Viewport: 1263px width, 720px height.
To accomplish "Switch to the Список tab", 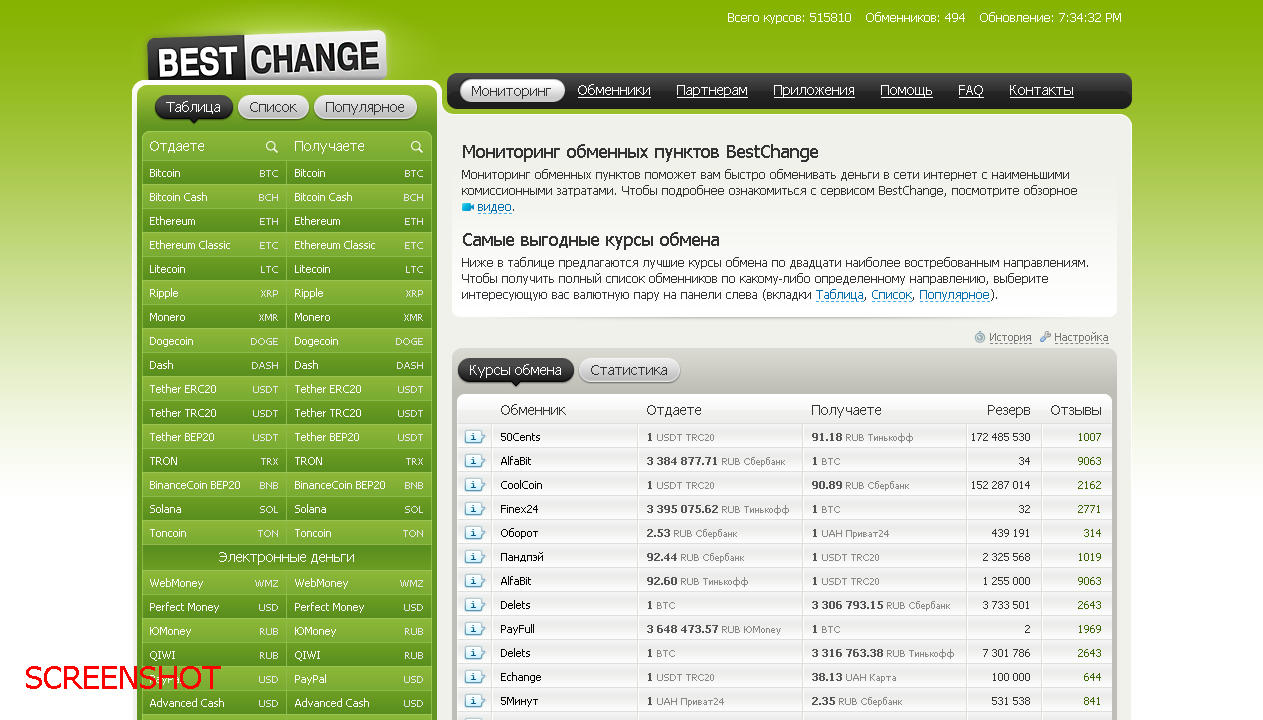I will 273,107.
